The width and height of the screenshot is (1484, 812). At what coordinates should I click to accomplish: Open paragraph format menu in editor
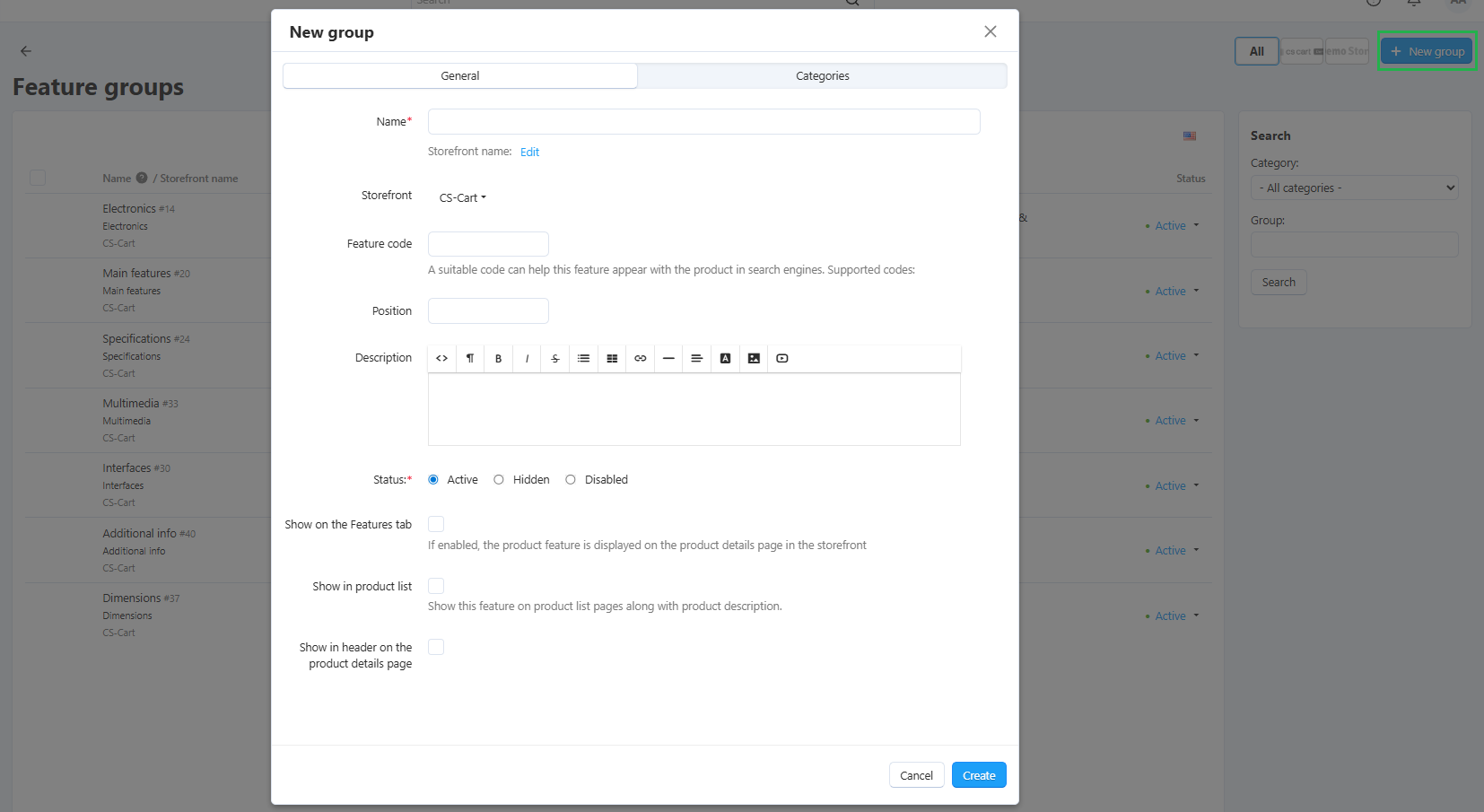pyautogui.click(x=470, y=358)
